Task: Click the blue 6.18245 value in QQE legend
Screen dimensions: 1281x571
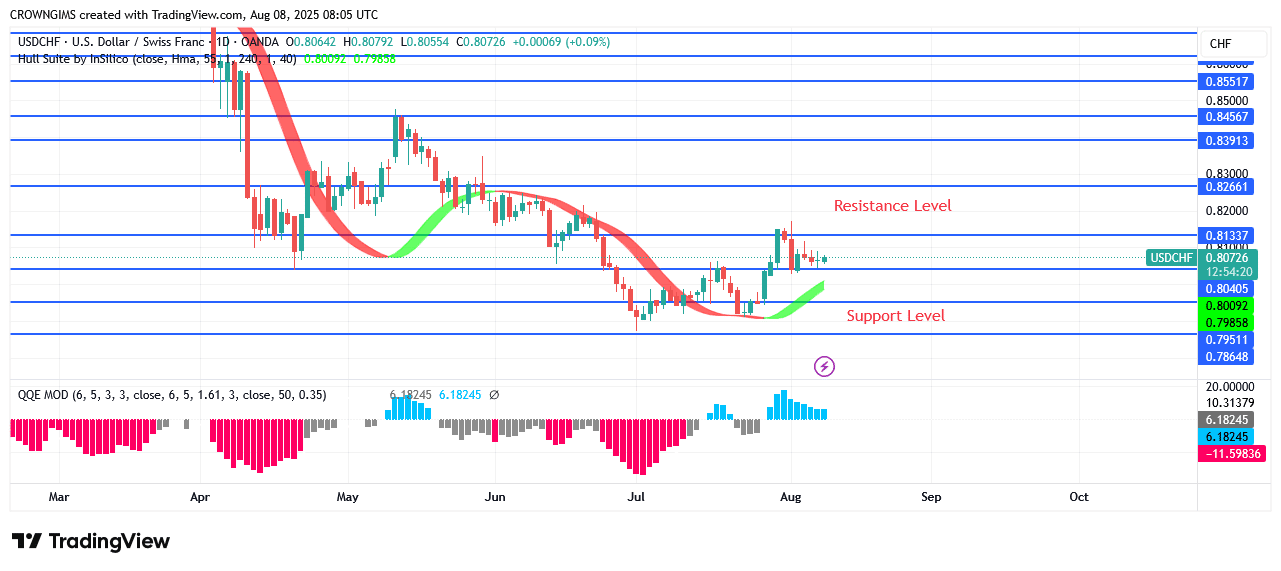Action: coord(460,395)
